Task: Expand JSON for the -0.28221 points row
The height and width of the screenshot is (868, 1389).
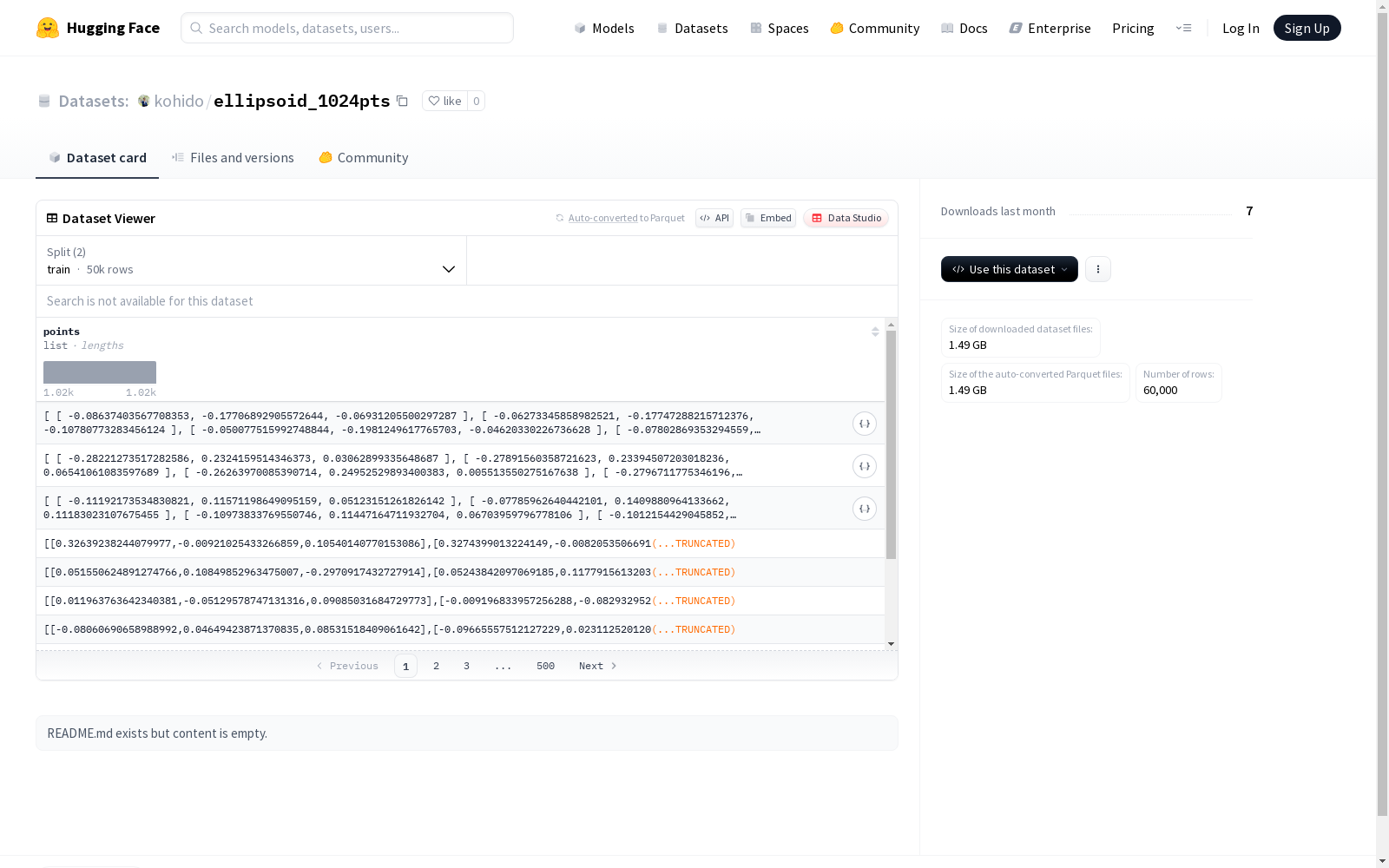Action: click(864, 466)
